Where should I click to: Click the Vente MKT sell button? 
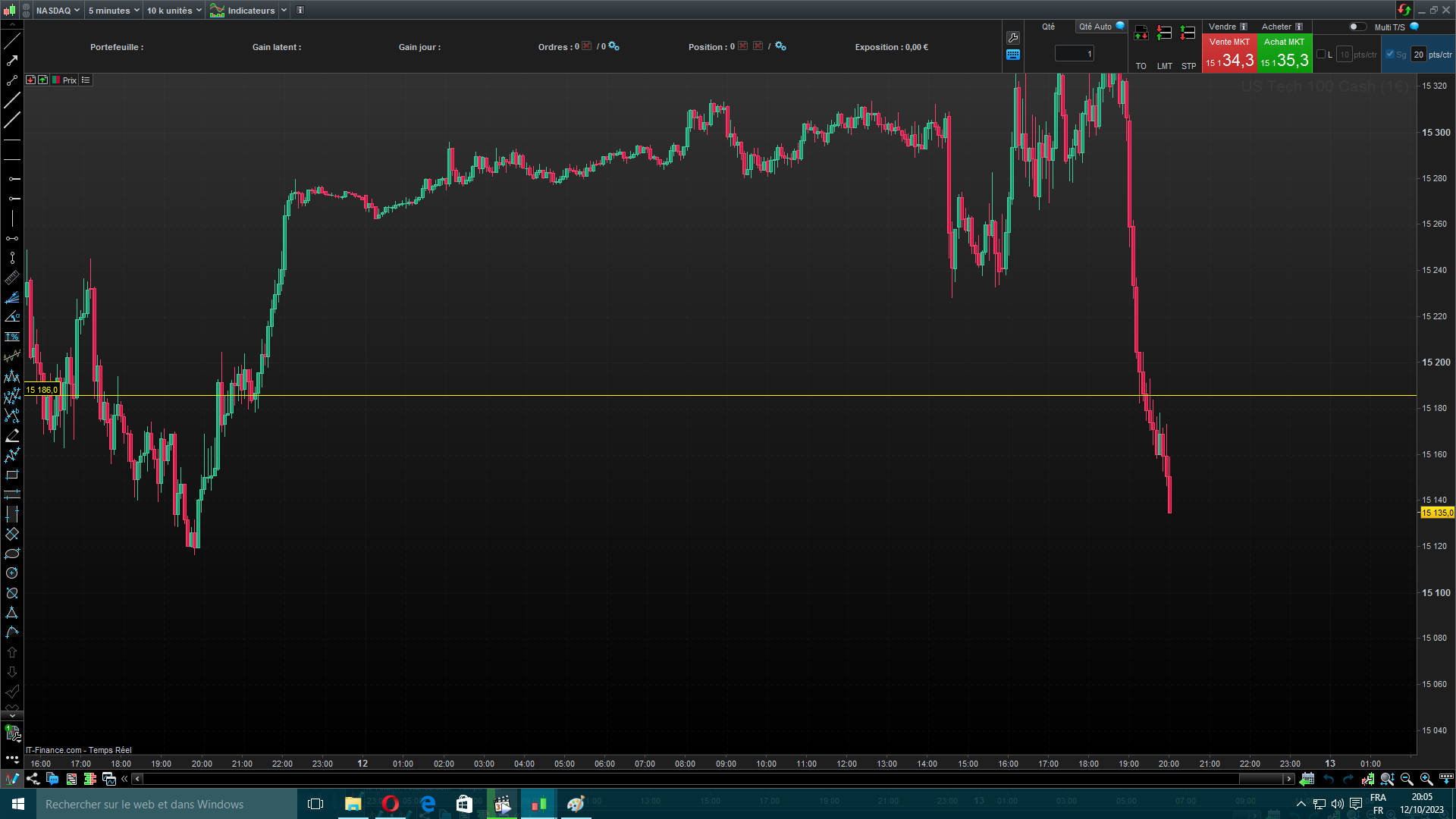[x=1229, y=54]
